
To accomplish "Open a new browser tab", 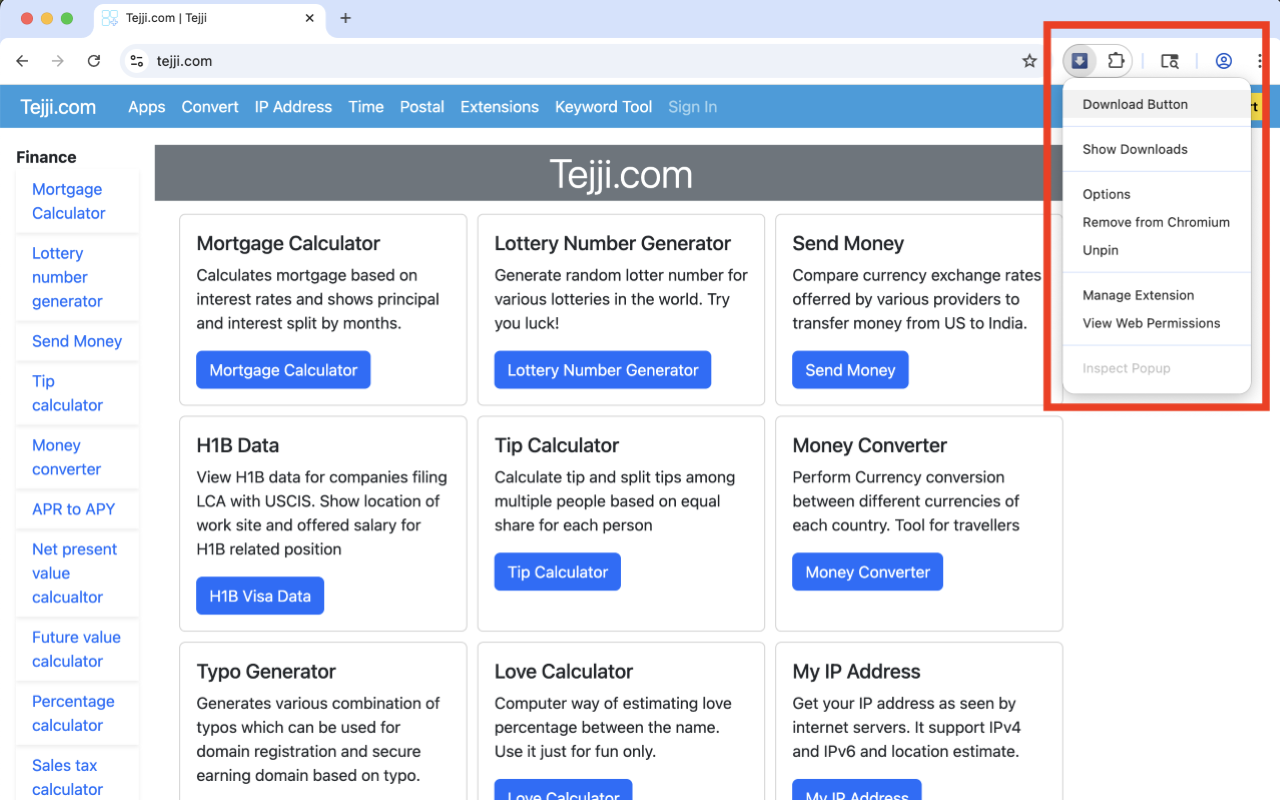I will (346, 18).
